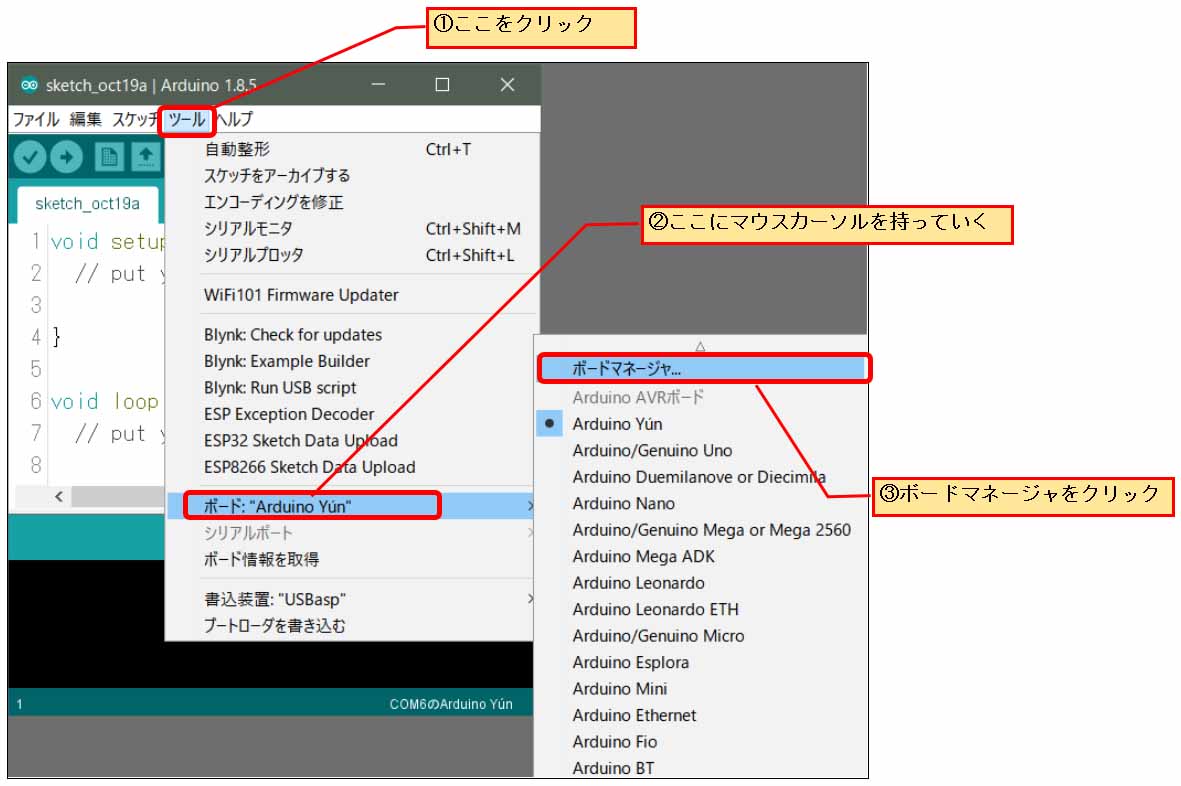Open the 編集 menu
Screen dimensions: 1181x786
[85, 120]
